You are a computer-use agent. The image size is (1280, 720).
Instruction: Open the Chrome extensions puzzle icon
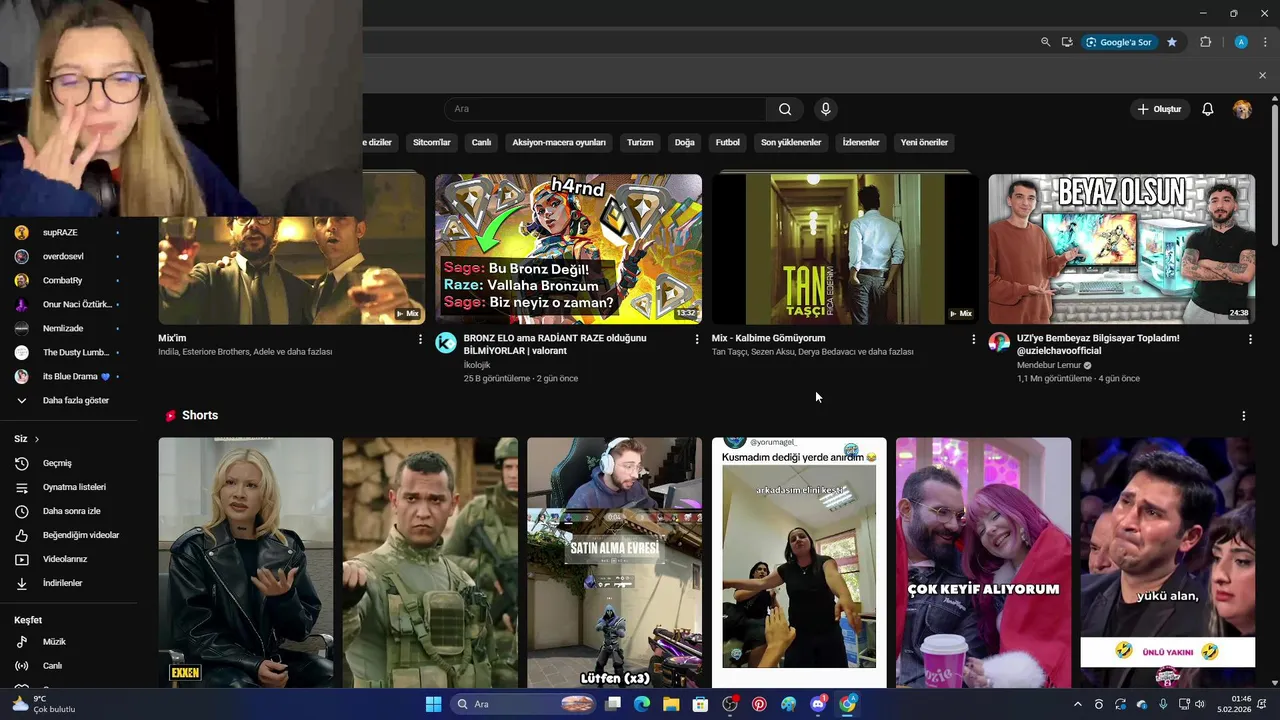pos(1205,42)
